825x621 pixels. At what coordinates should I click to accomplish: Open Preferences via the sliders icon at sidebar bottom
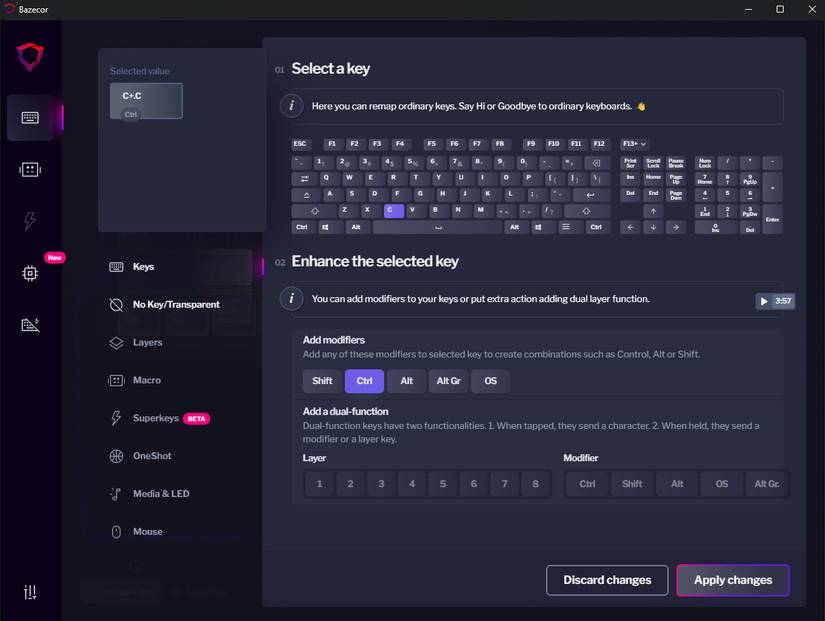tap(30, 591)
